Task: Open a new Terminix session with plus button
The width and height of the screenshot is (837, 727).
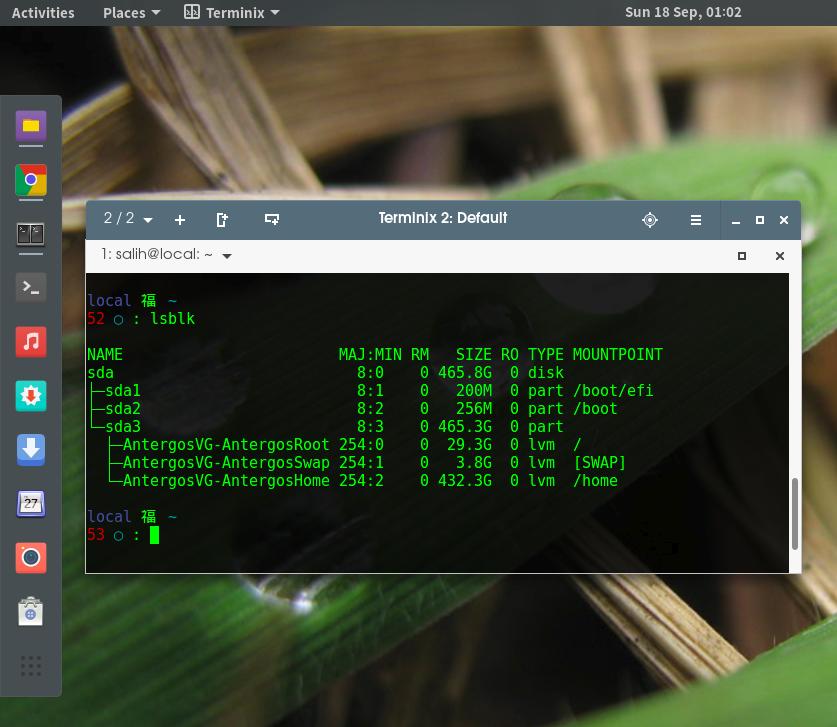Action: click(180, 220)
